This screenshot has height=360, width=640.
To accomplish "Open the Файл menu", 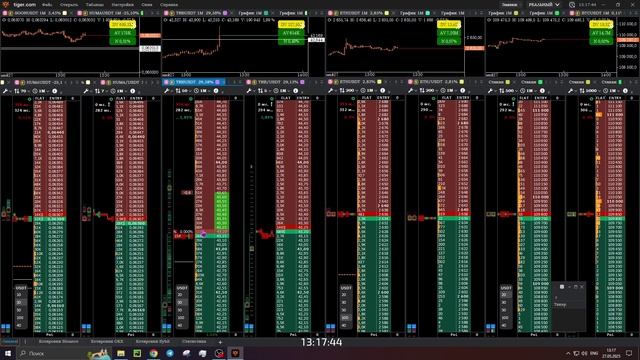I will tap(47, 5).
